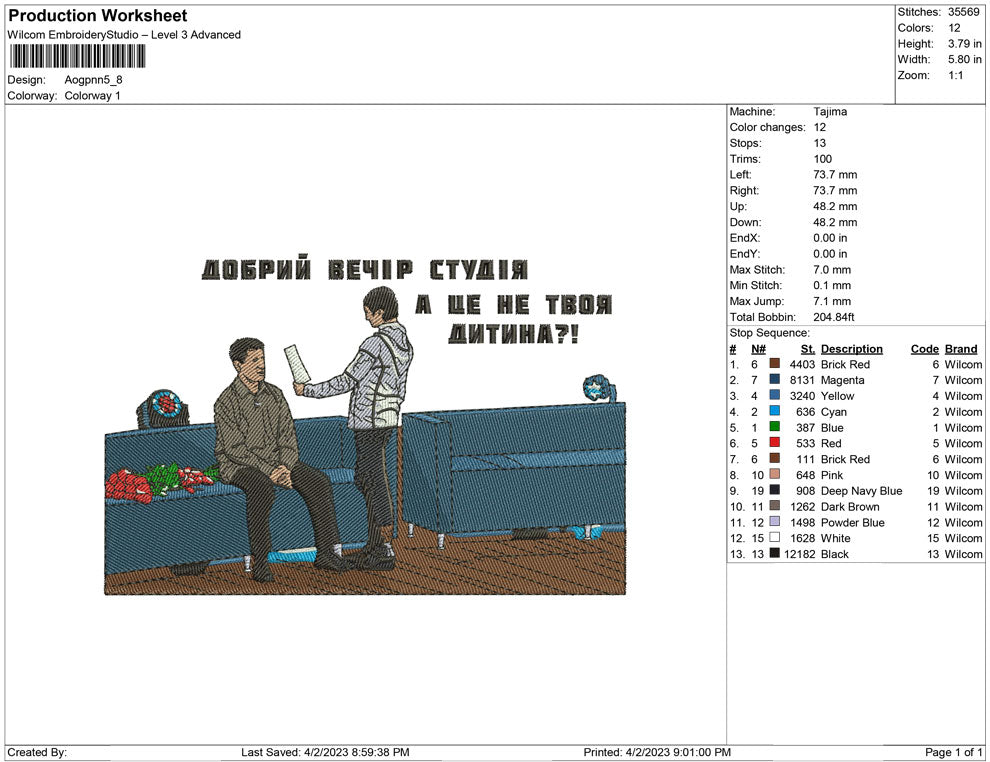Click the dark swatch for Deep Navy Blue
This screenshot has height=762, width=990.
point(775,490)
